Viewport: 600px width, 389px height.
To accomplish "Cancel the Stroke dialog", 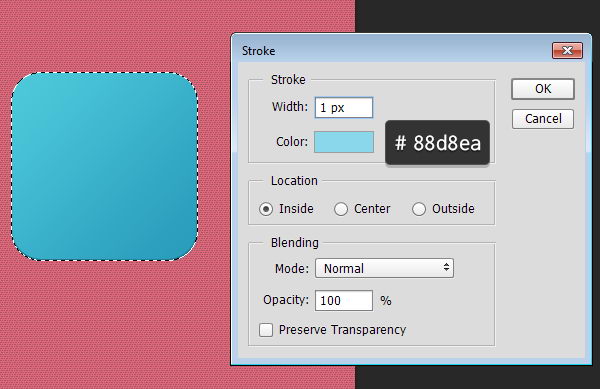I will (x=543, y=119).
